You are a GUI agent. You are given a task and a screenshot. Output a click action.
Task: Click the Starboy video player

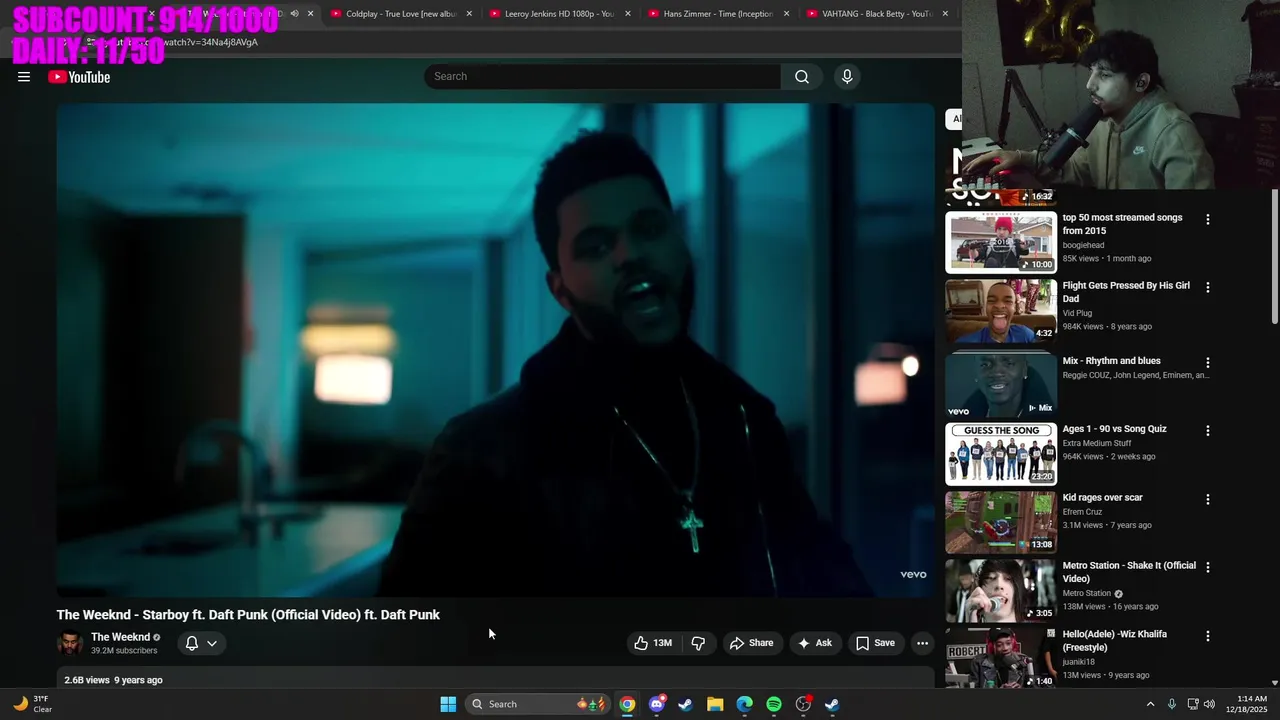click(495, 350)
